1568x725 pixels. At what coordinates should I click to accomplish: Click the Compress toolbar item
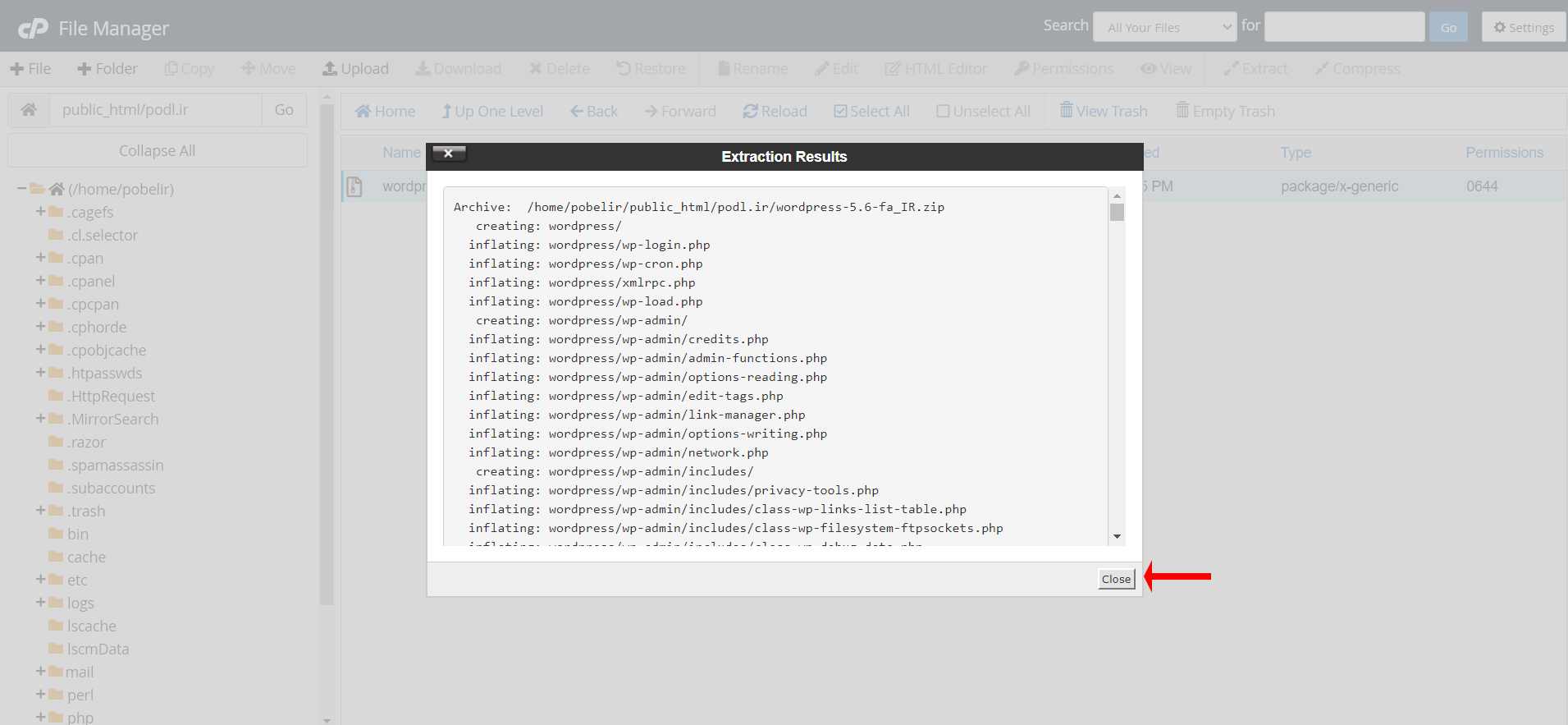coord(1357,69)
